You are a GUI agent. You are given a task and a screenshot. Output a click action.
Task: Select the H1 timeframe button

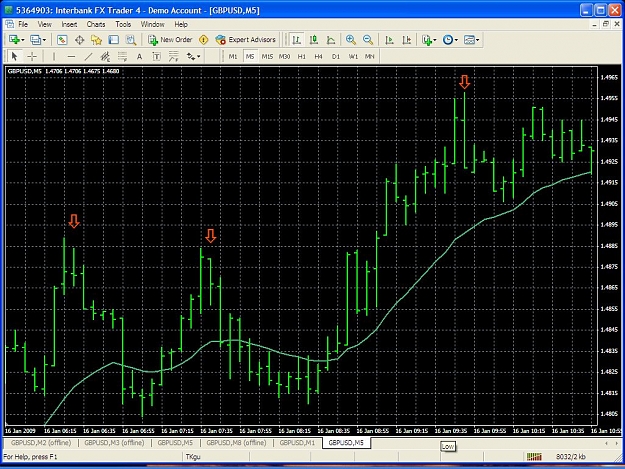[x=301, y=57]
